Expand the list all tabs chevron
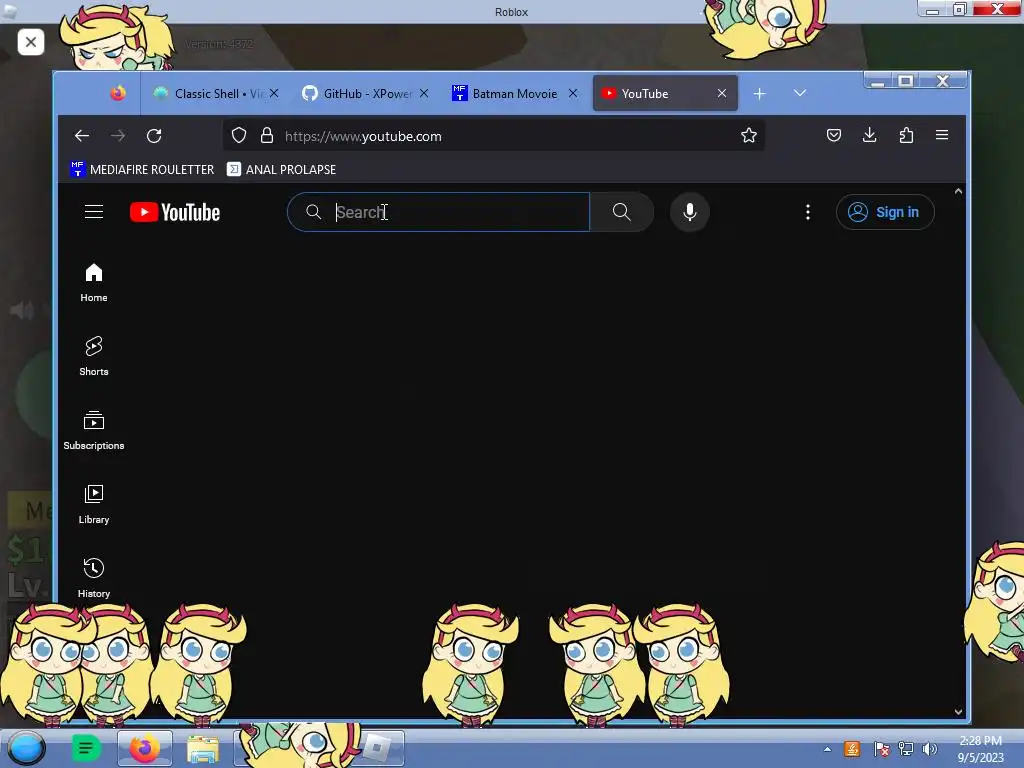The width and height of the screenshot is (1024, 768). 799,93
